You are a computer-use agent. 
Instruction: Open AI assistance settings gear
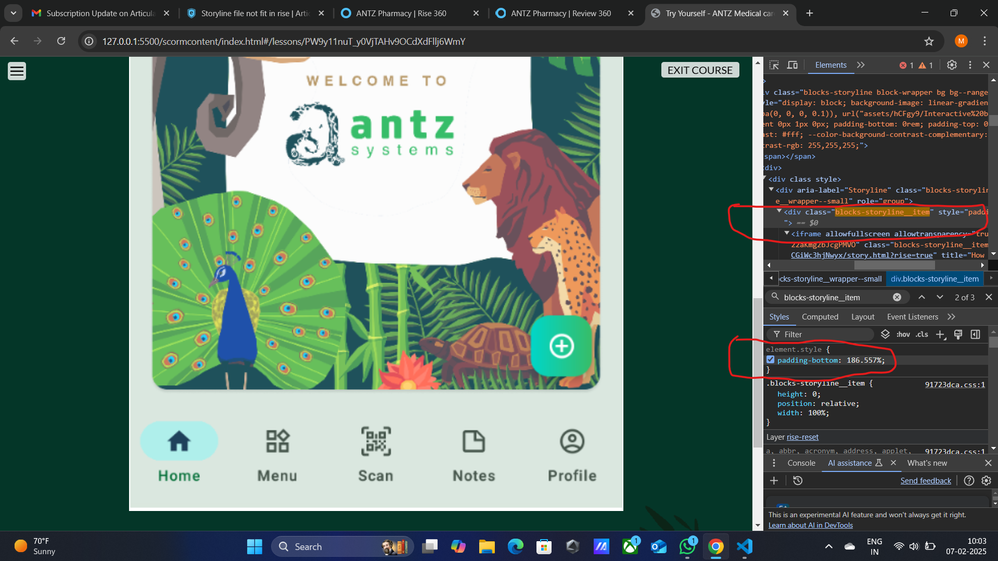pyautogui.click(x=987, y=481)
